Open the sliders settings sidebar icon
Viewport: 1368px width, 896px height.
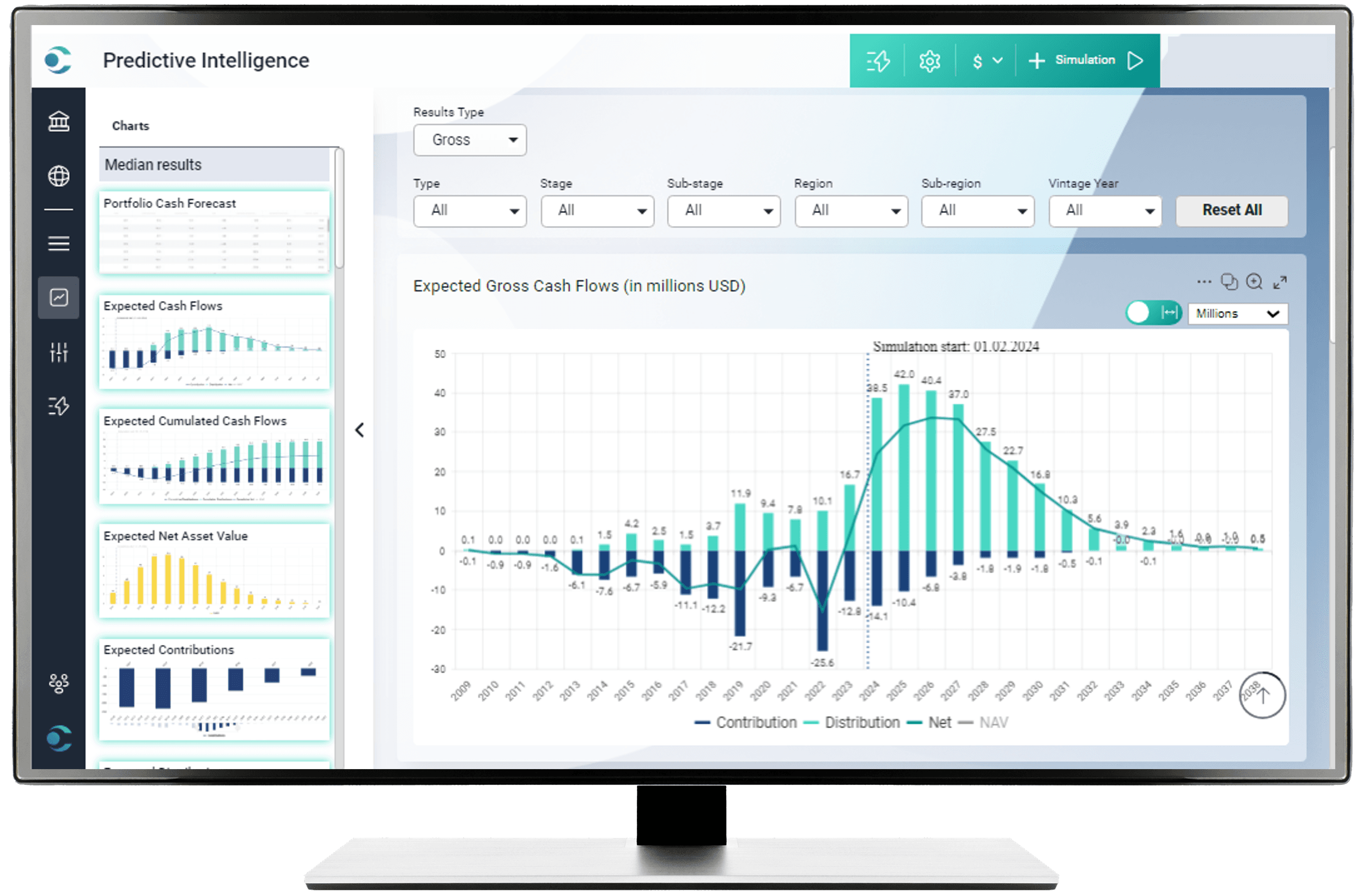[59, 352]
